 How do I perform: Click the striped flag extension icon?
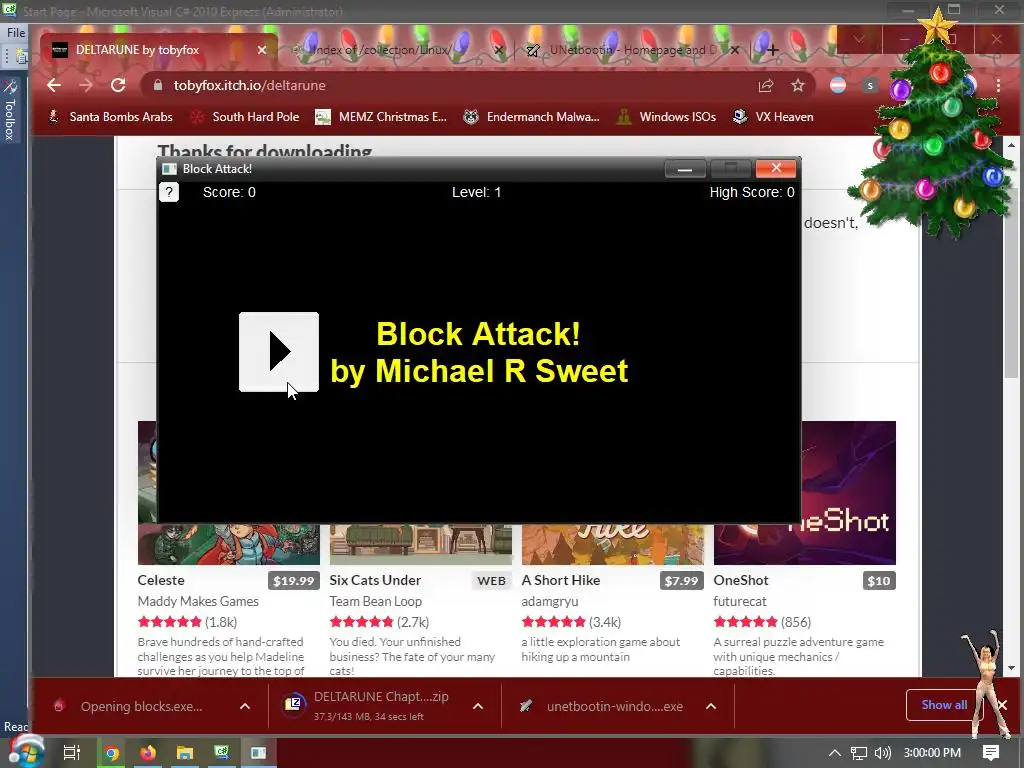point(838,86)
